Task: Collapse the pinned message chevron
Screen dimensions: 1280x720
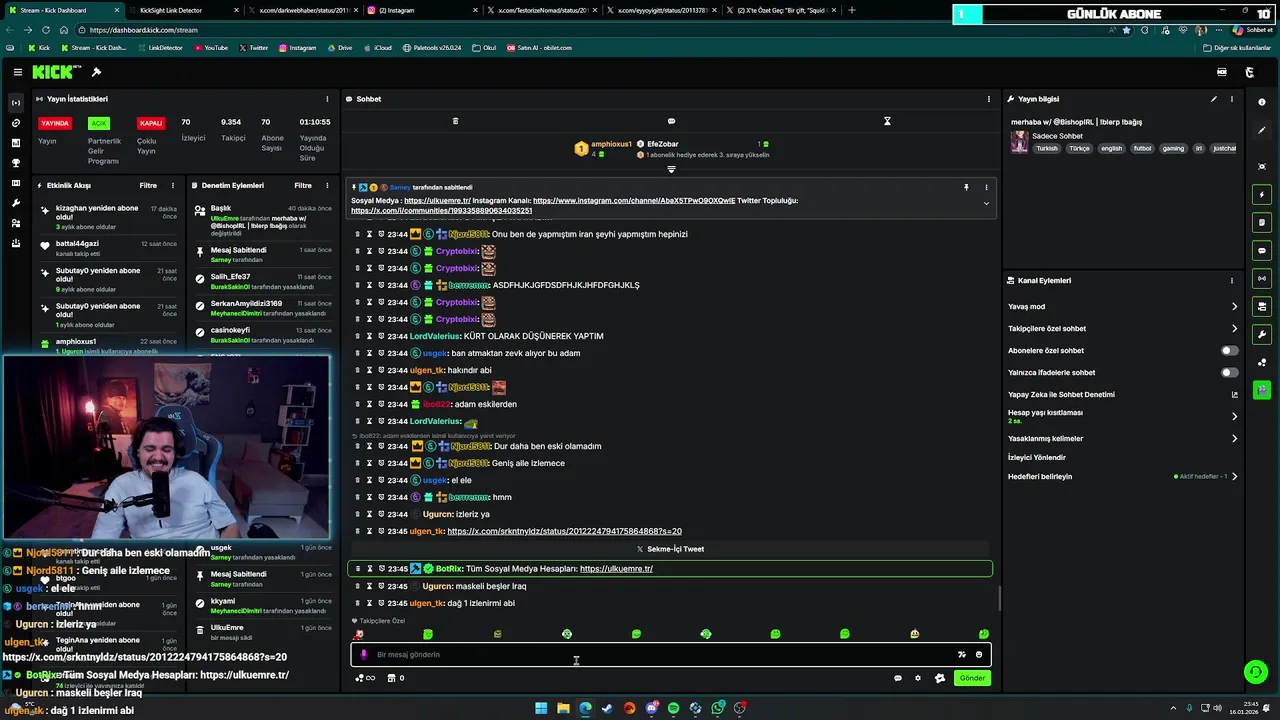Action: 986,203
